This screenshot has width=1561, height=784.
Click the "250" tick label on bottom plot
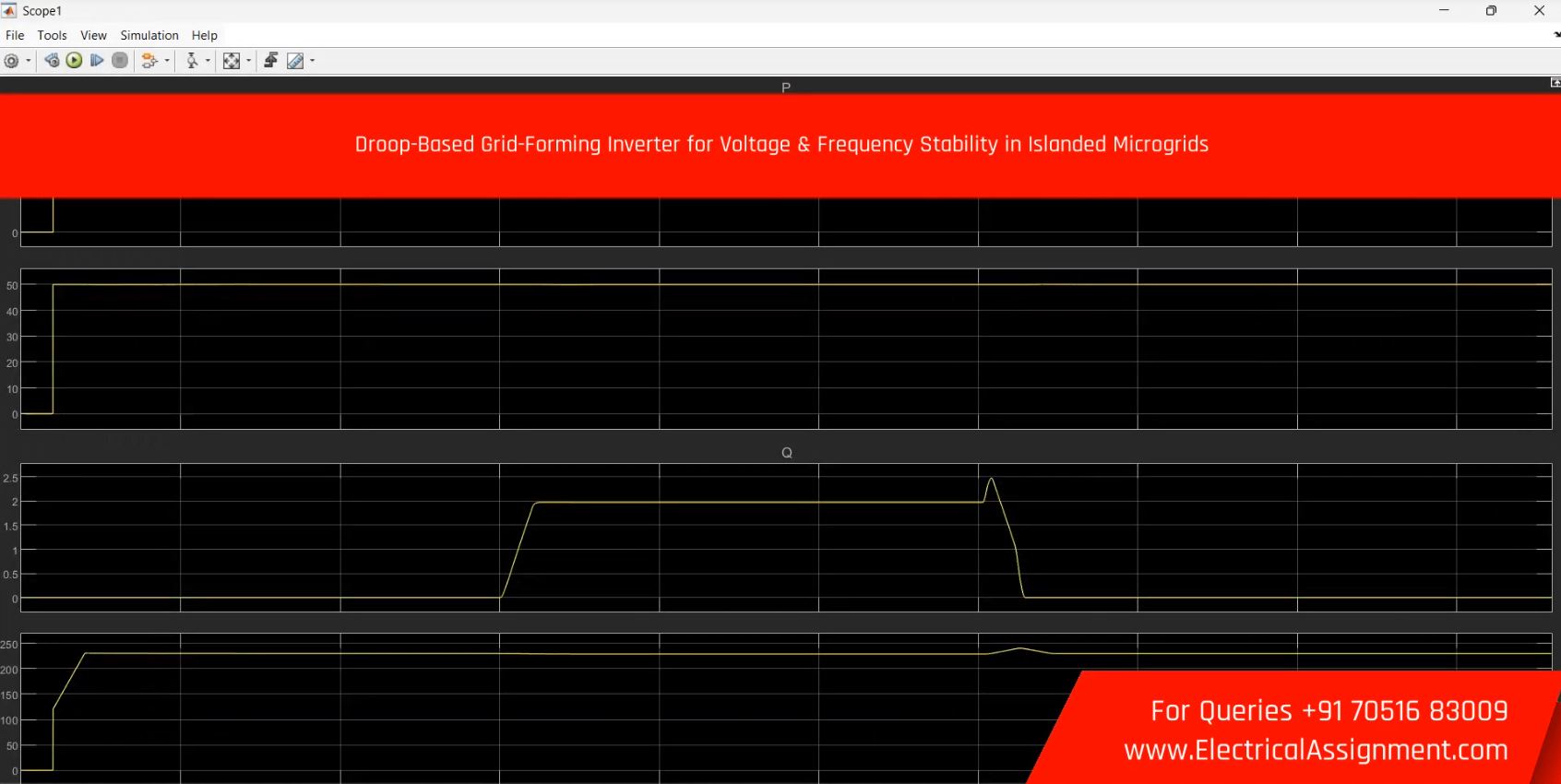(9, 645)
